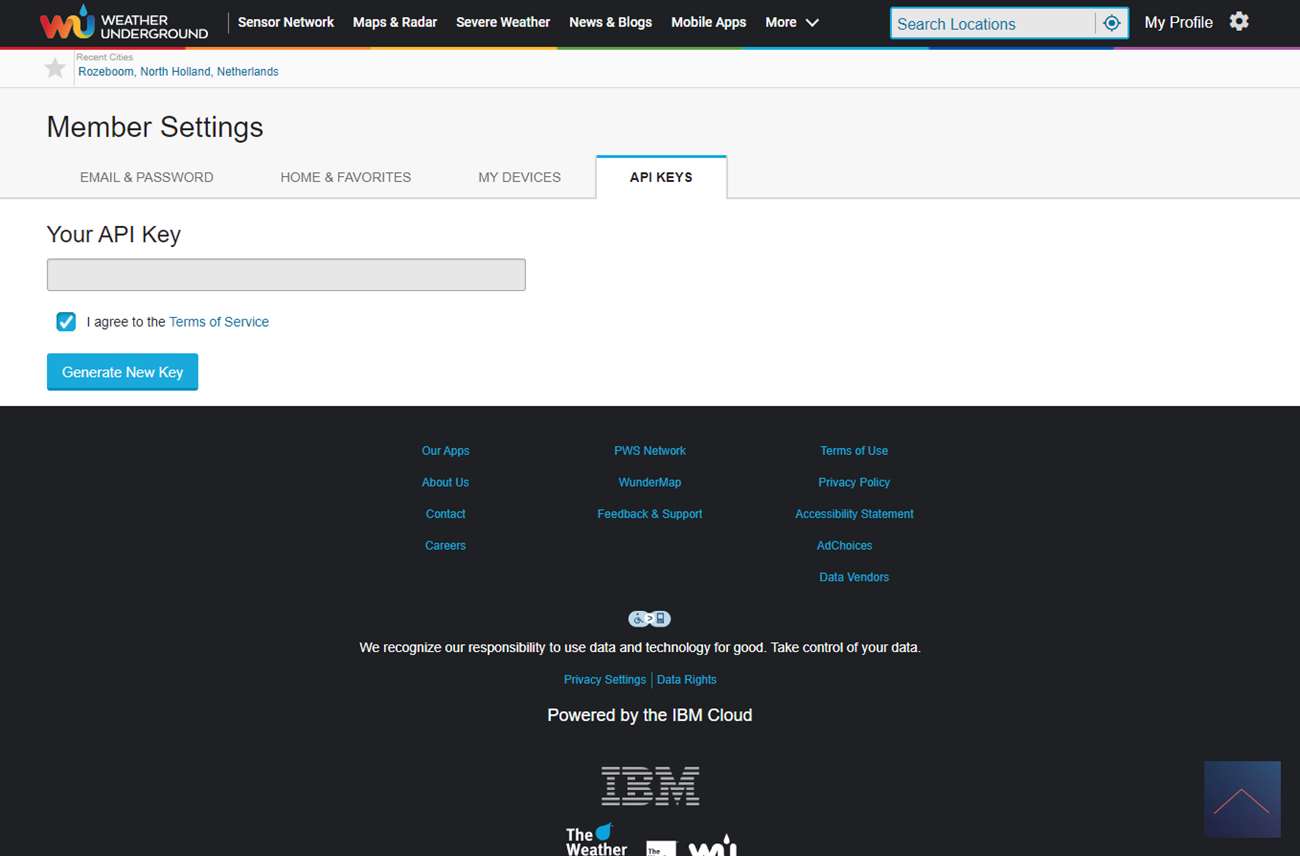Switch to the Email & Password tab
The image size is (1300, 856).
coord(147,177)
